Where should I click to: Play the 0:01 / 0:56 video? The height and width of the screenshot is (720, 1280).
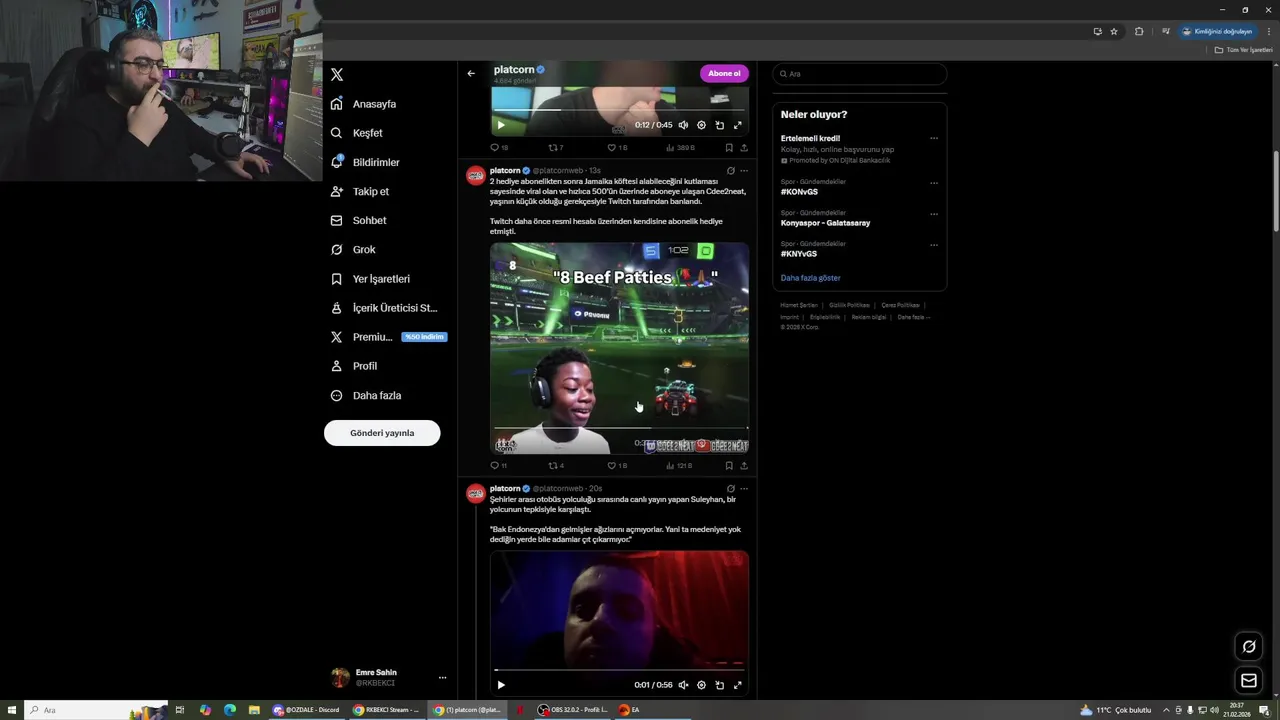coord(501,685)
